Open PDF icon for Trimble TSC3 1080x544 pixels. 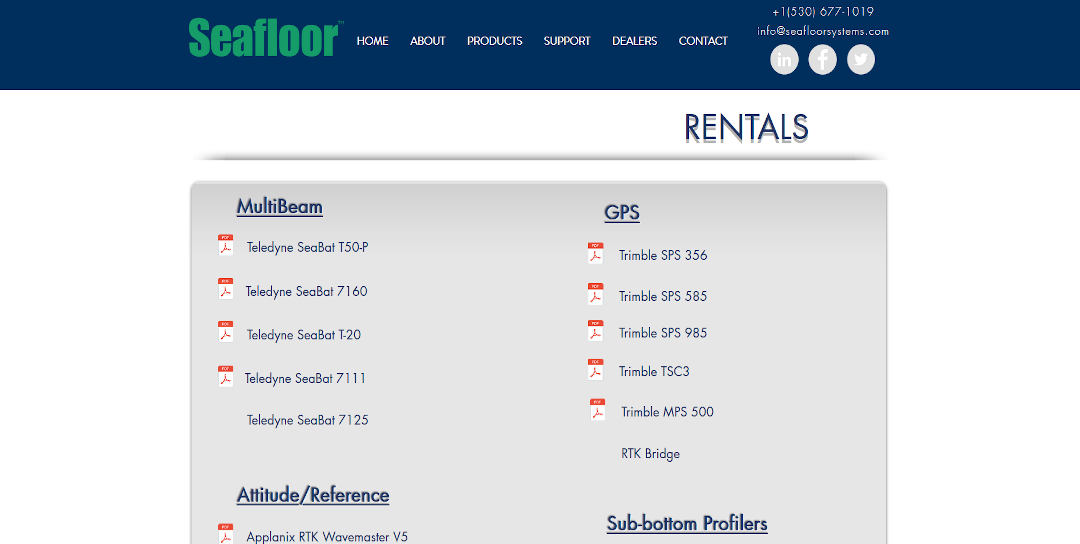coord(596,369)
